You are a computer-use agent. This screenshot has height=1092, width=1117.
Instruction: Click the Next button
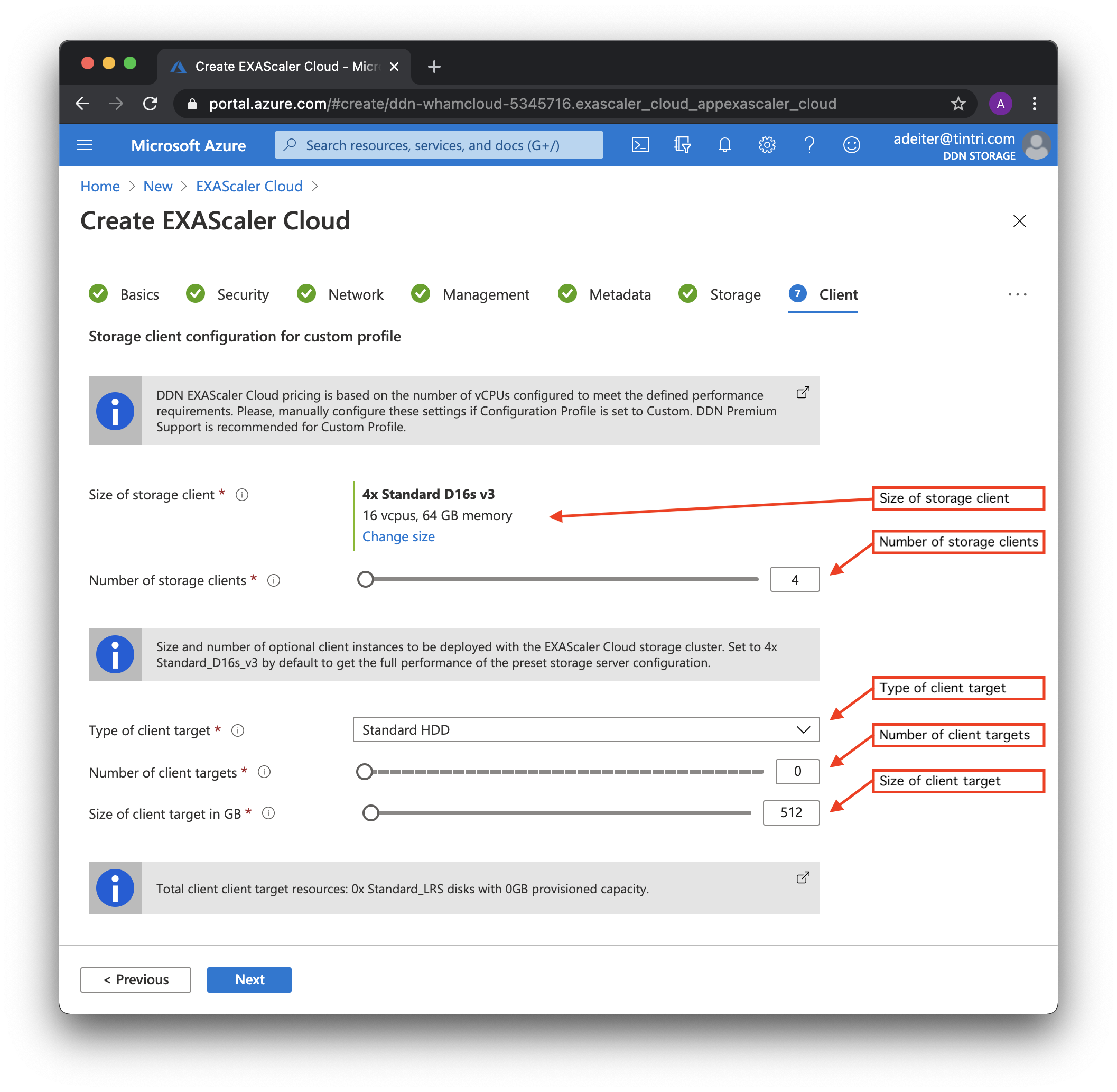[249, 979]
